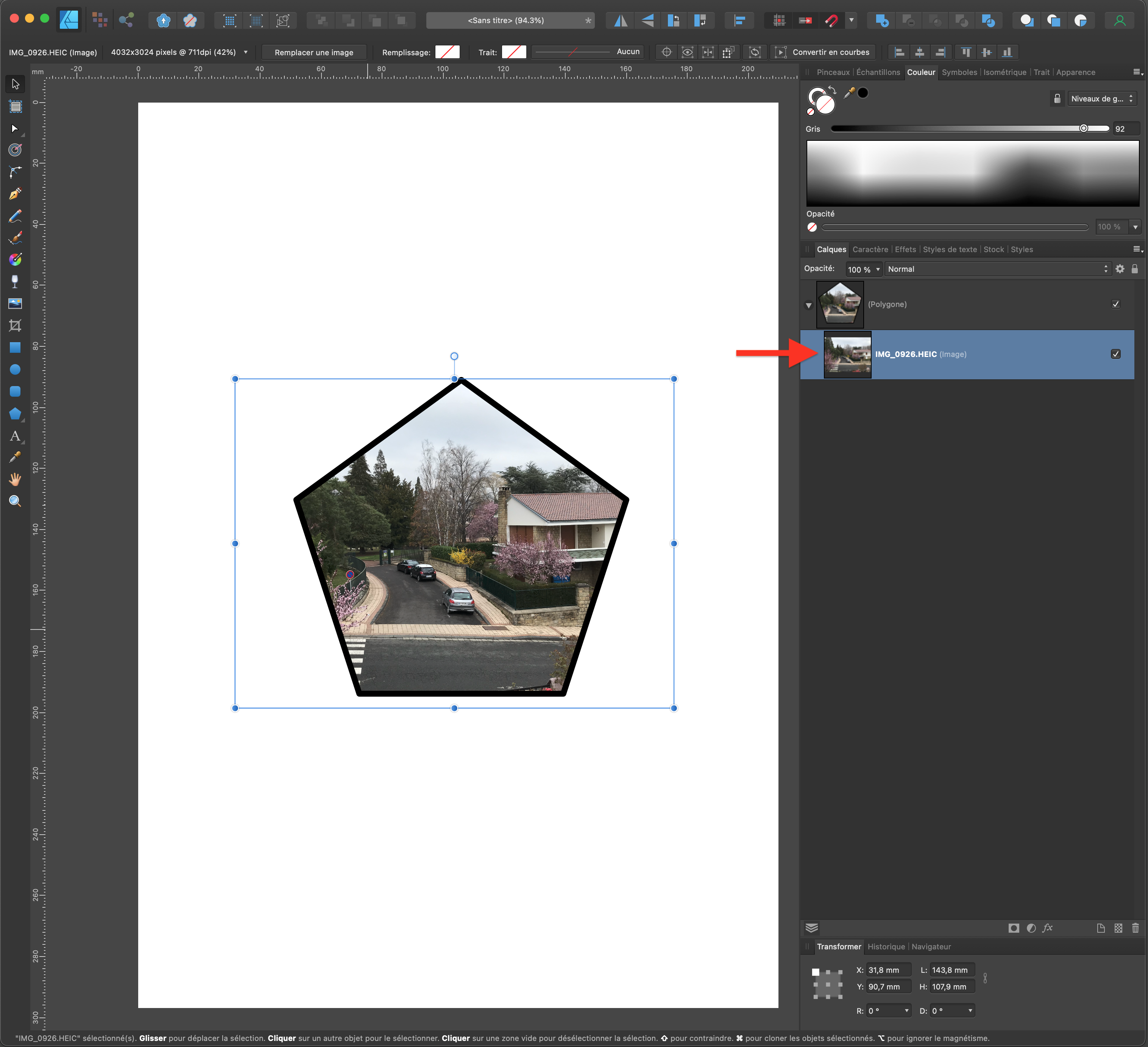Activate the Zoom magnifier tool

[x=16, y=501]
